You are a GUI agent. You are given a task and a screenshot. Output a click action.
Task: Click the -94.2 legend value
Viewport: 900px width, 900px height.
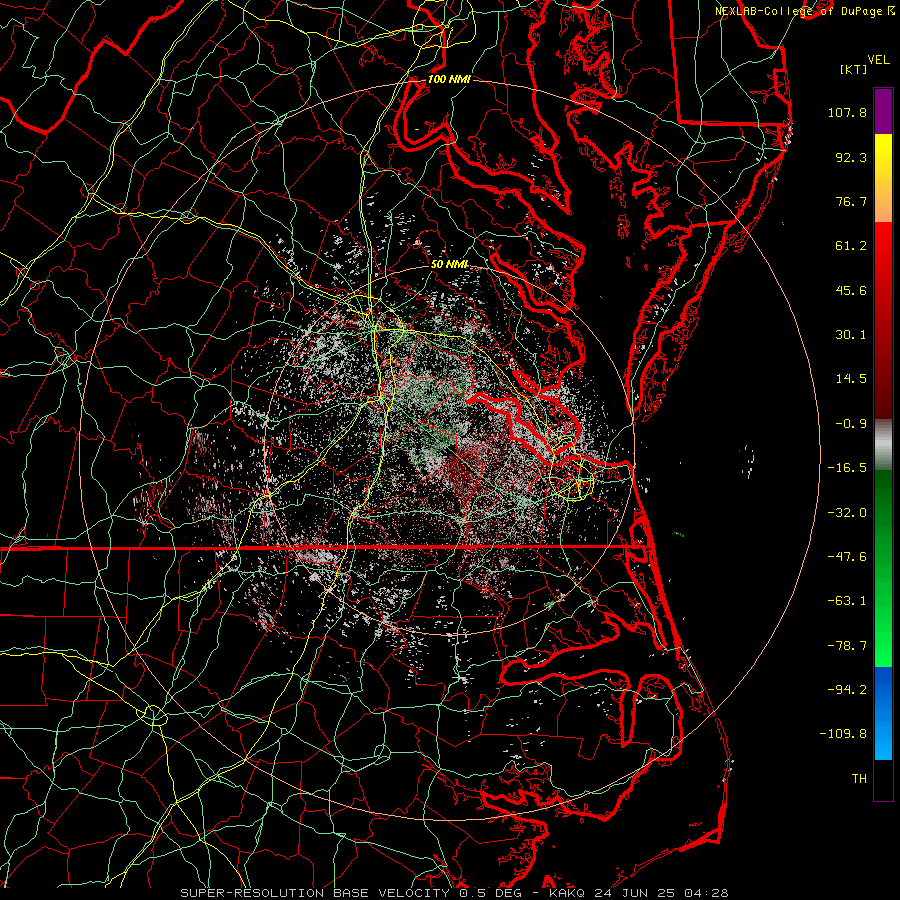(x=847, y=690)
